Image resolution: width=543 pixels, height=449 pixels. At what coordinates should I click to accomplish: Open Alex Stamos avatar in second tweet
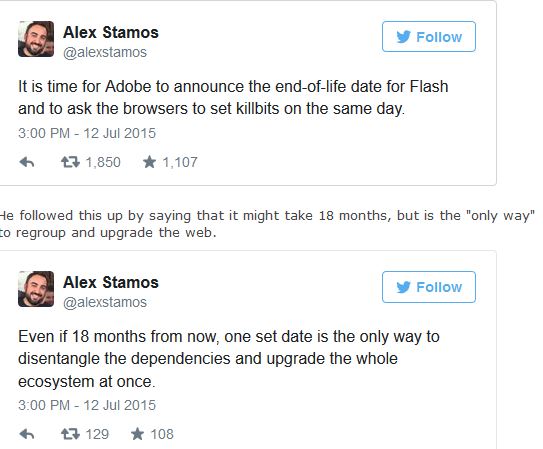[36, 289]
